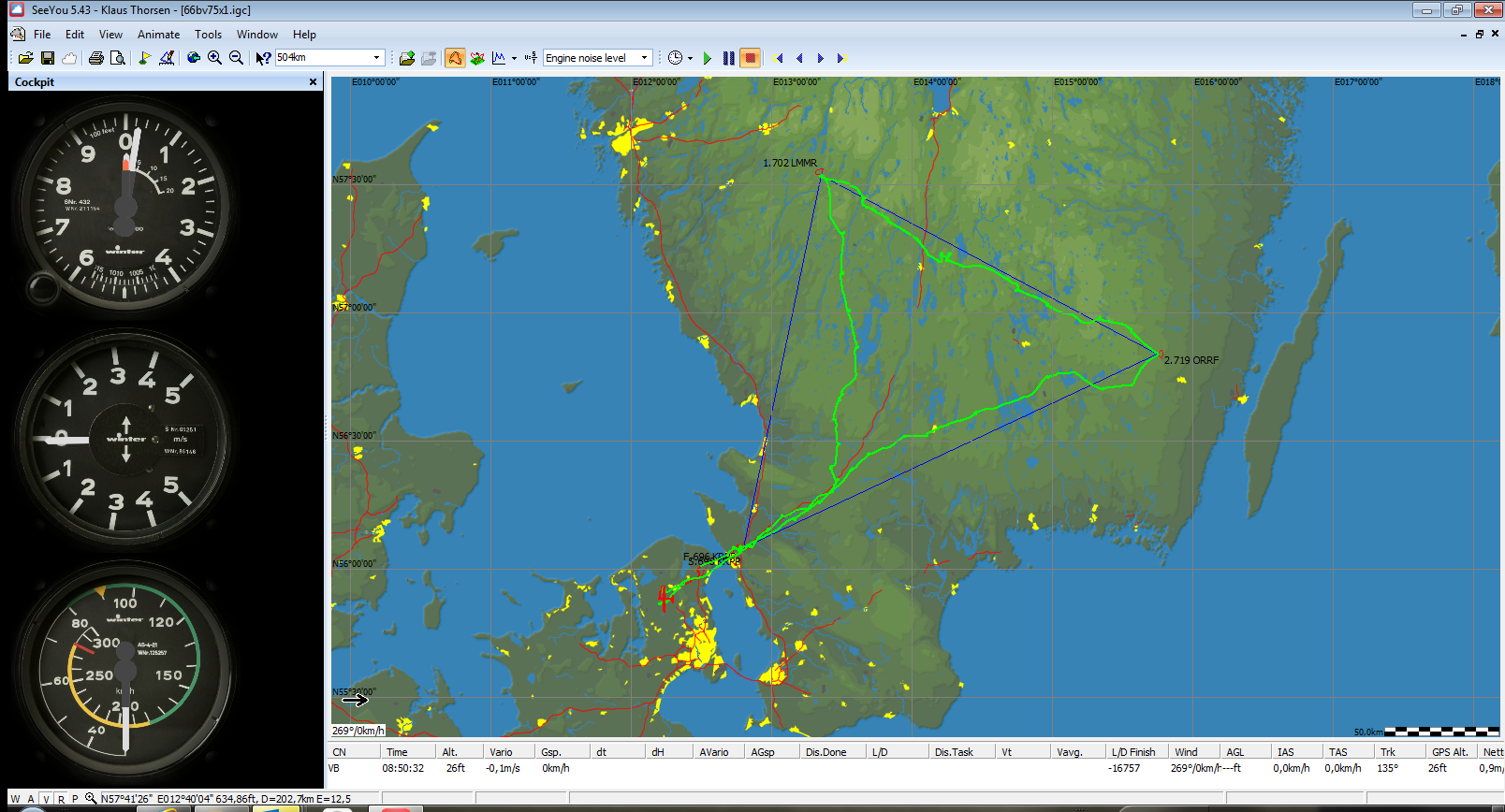Click the clock animation speed icon
The height and width of the screenshot is (812, 1505).
pyautogui.click(x=676, y=58)
